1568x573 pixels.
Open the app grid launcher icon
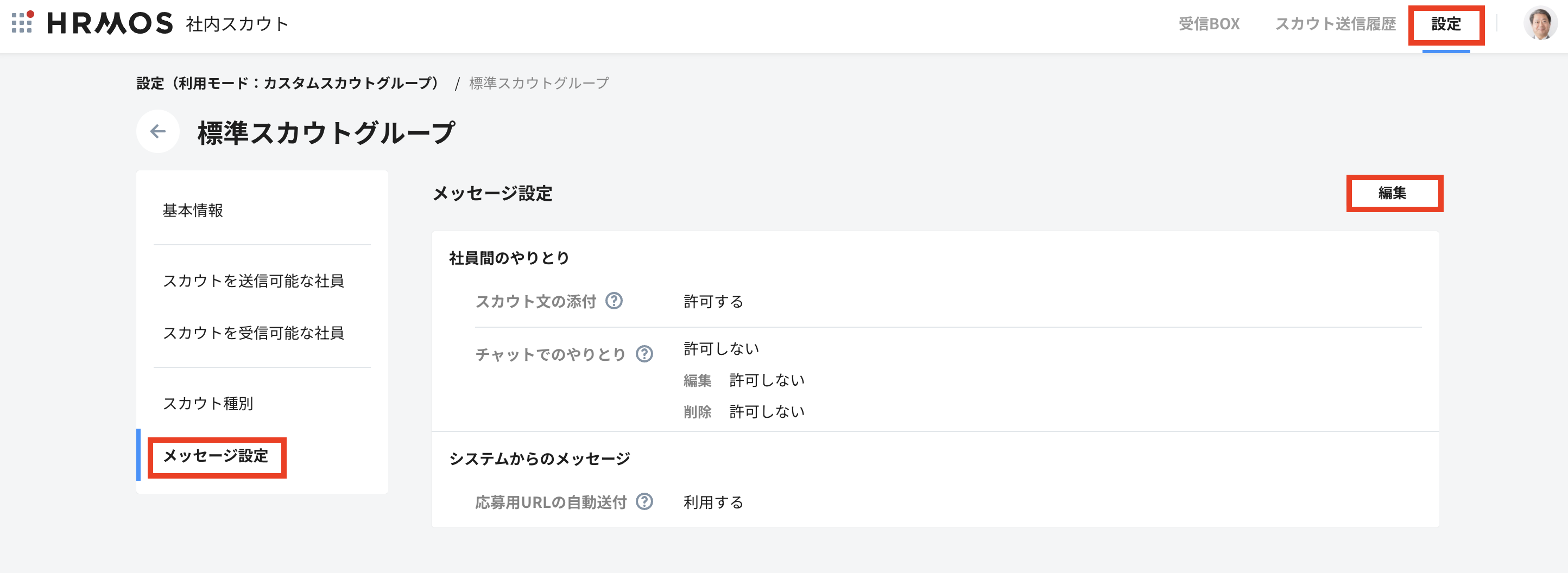click(22, 23)
